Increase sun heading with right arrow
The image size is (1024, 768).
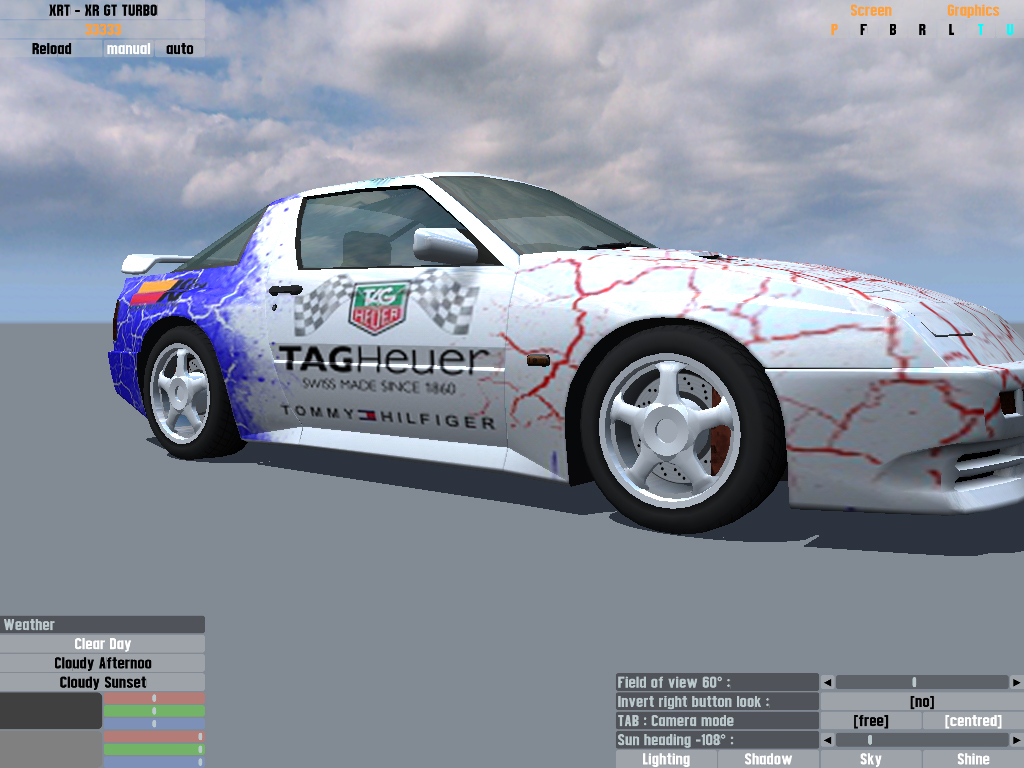[x=1016, y=740]
